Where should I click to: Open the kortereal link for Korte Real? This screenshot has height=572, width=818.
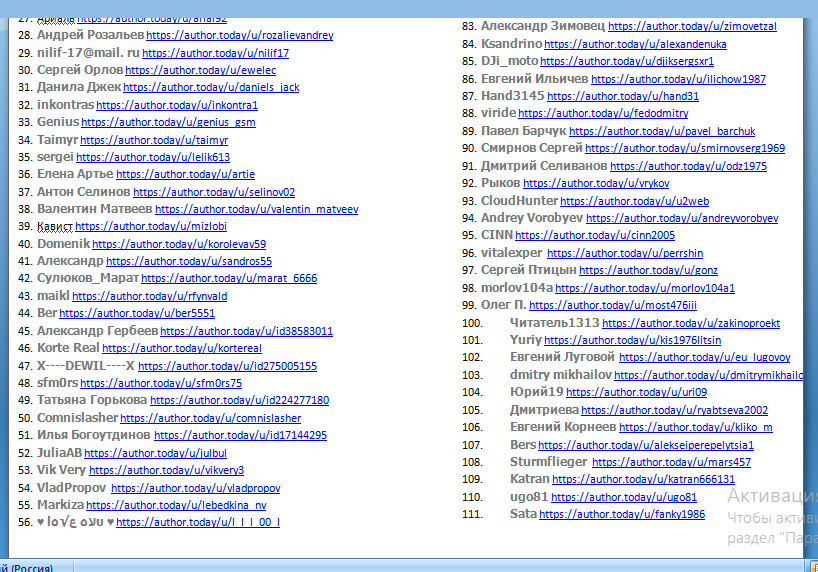pyautogui.click(x=181, y=349)
